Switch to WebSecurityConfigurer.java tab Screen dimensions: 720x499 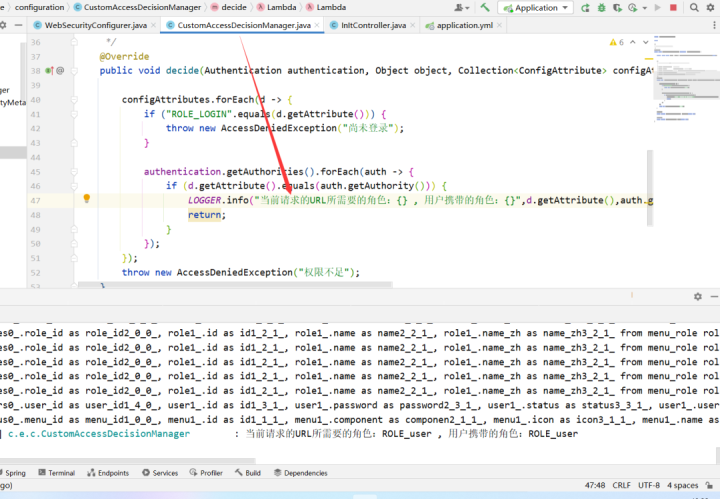click(x=96, y=25)
